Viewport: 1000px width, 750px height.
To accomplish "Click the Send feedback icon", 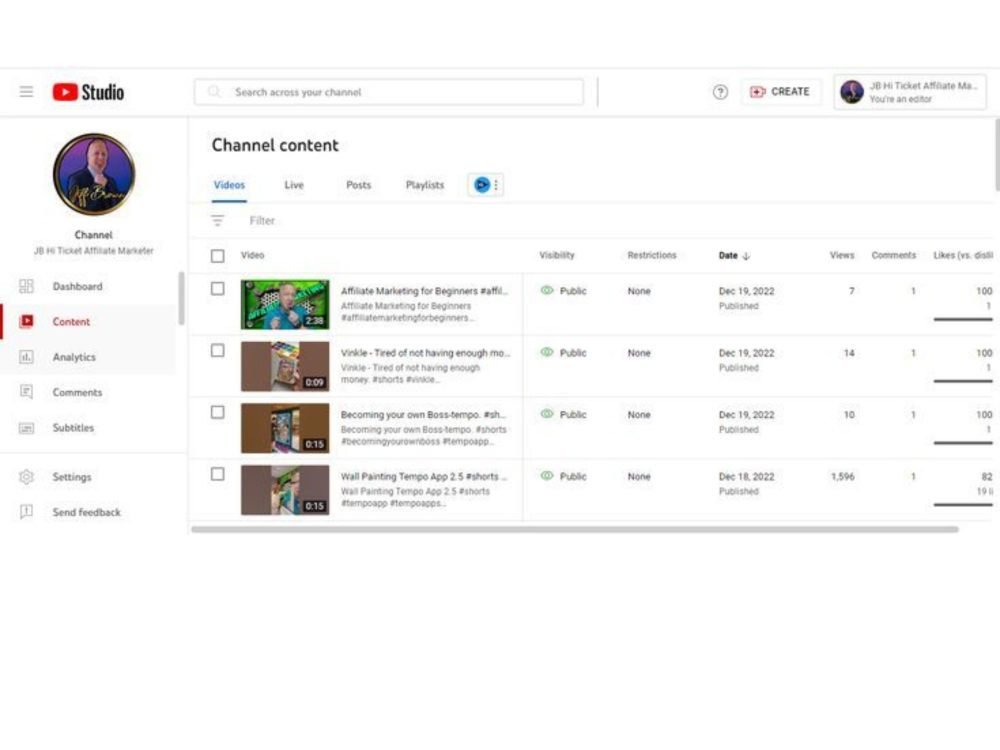I will click(26, 511).
